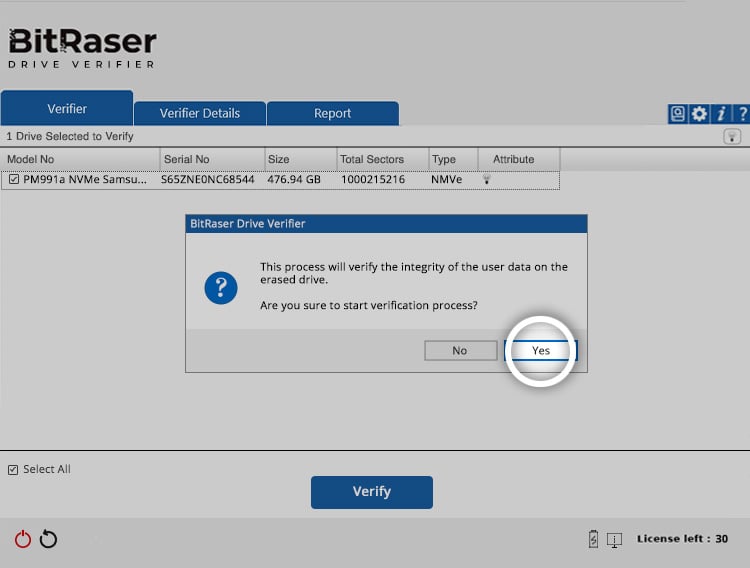Open the license manager icon beside the gear
This screenshot has width=750, height=568.
(677, 114)
